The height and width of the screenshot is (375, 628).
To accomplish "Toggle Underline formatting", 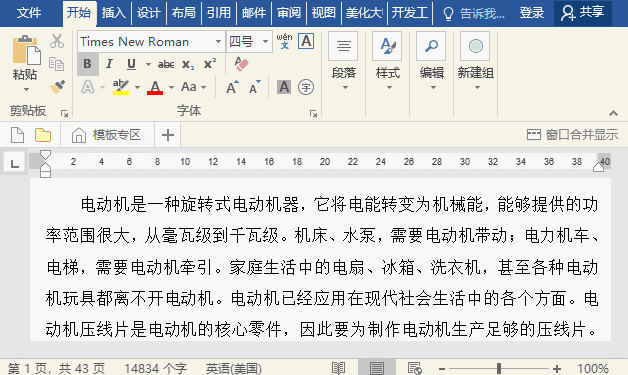I will point(131,64).
